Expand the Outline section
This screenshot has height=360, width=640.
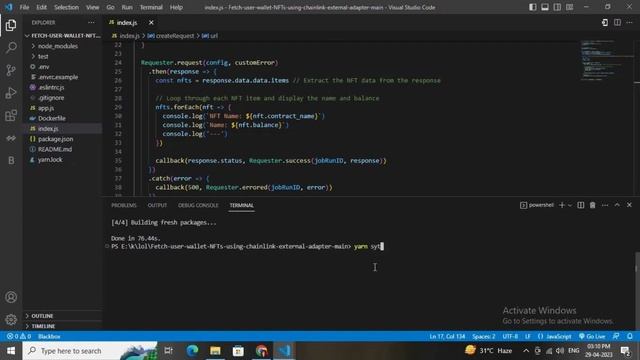pos(63,316)
